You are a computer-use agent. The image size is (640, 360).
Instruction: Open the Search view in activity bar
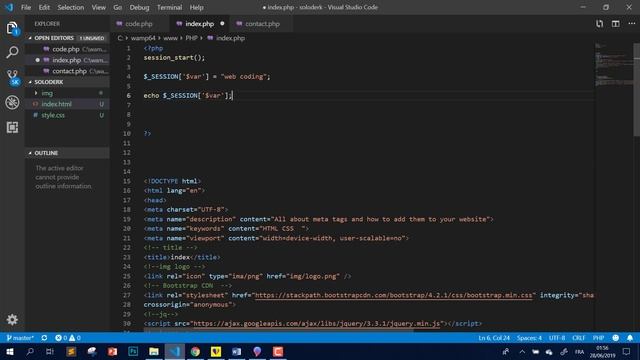(12, 52)
